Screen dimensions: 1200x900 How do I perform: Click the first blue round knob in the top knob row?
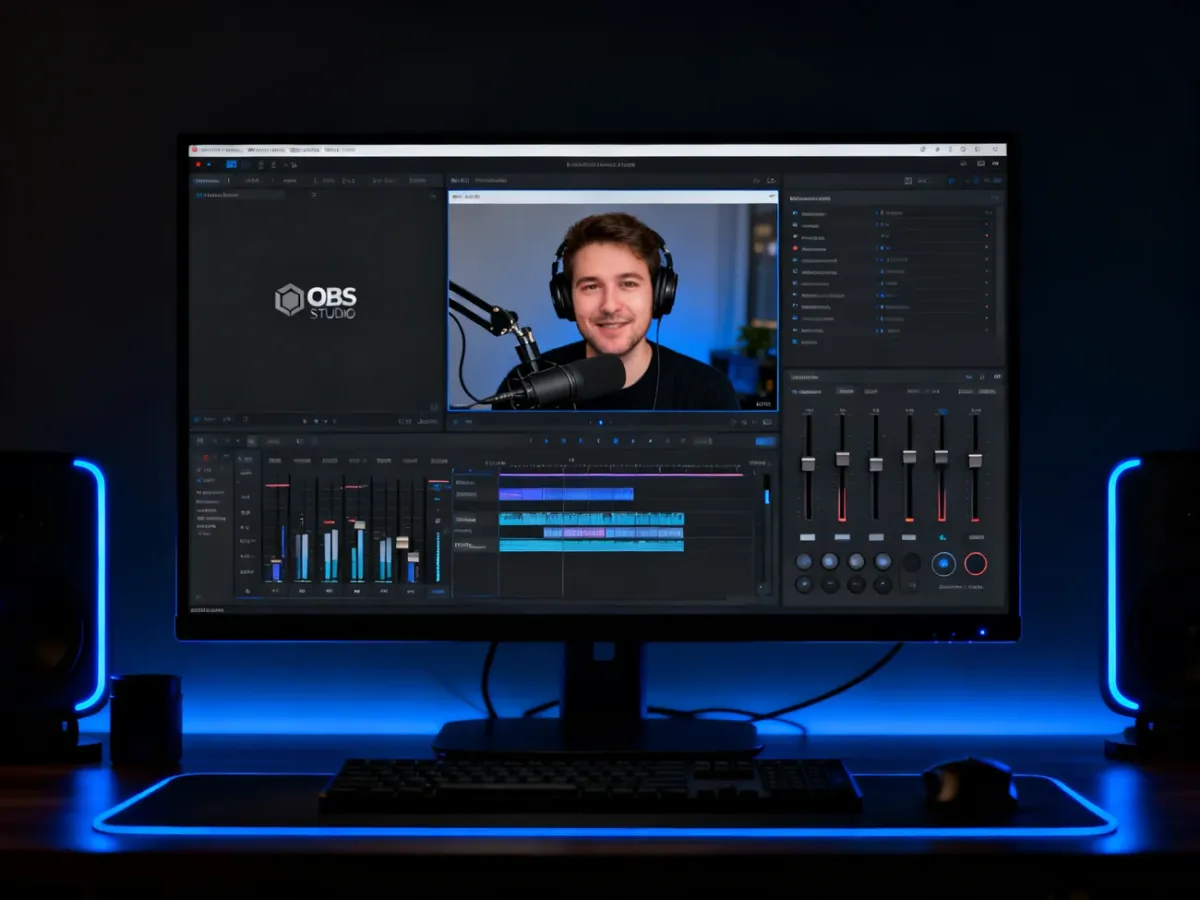(804, 562)
